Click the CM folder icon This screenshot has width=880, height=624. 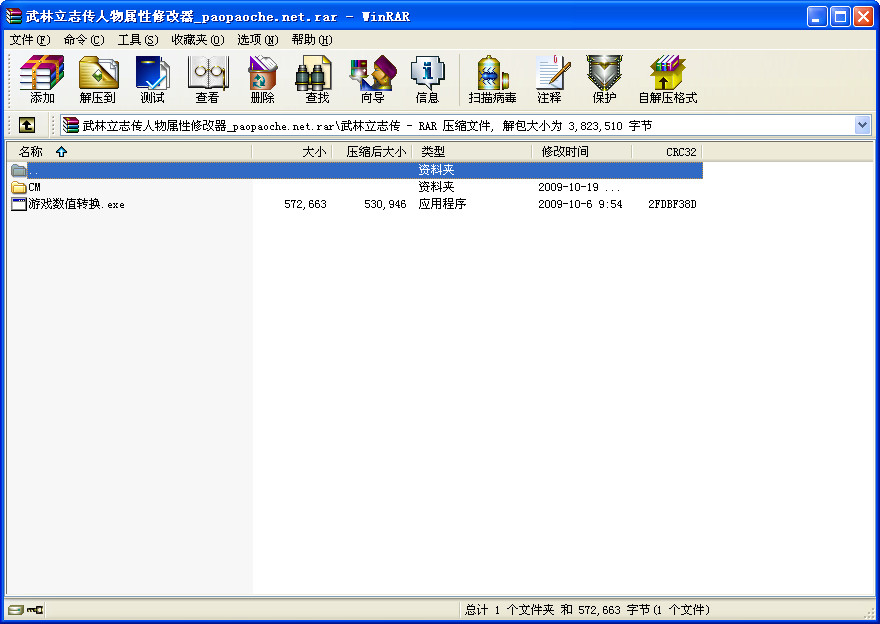pyautogui.click(x=19, y=187)
